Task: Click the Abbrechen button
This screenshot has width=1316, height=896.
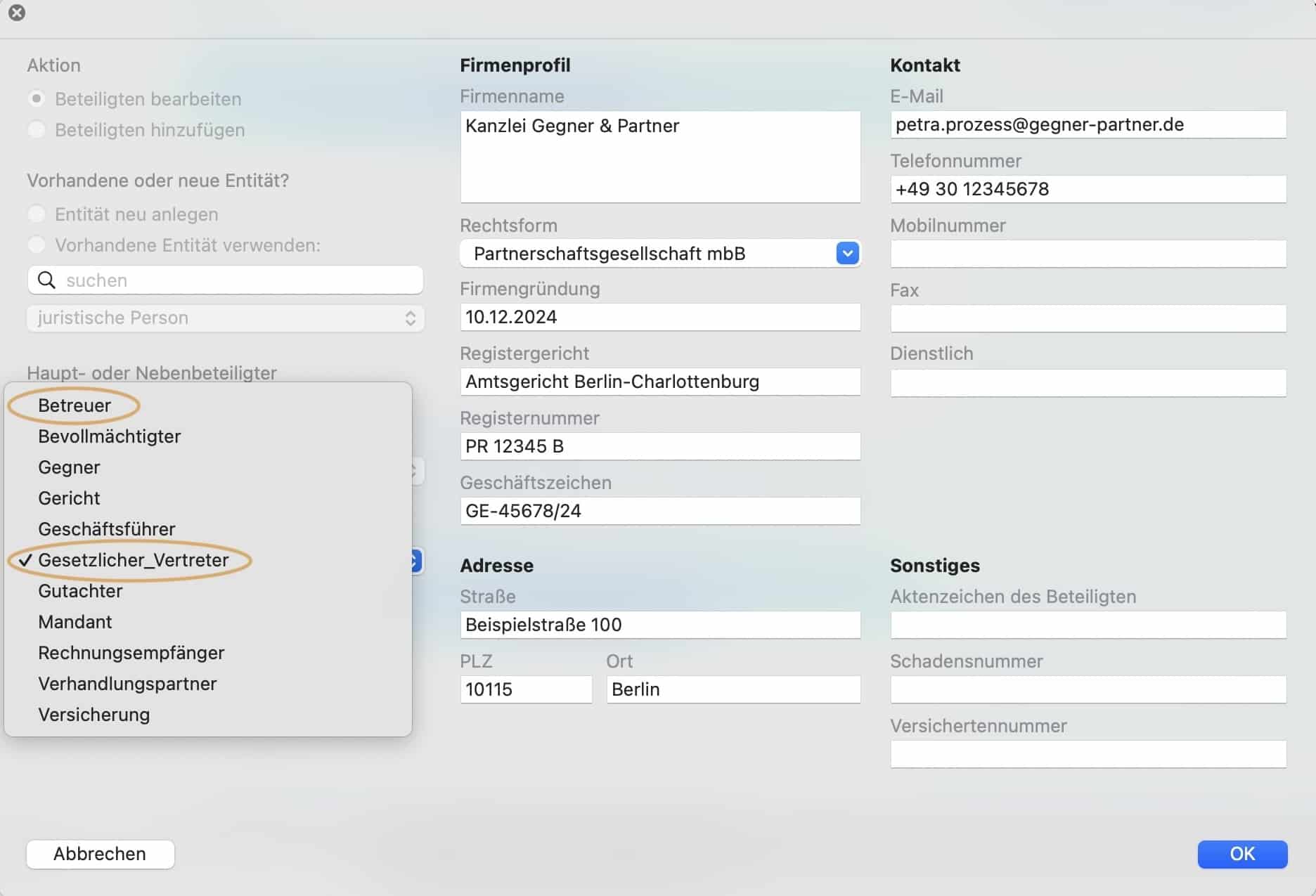Action: (101, 854)
